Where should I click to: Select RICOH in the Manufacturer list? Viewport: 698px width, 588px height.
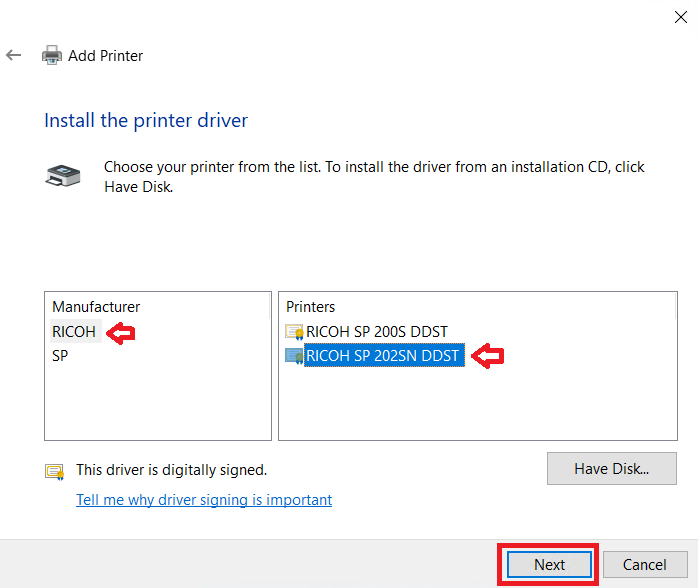click(x=74, y=332)
